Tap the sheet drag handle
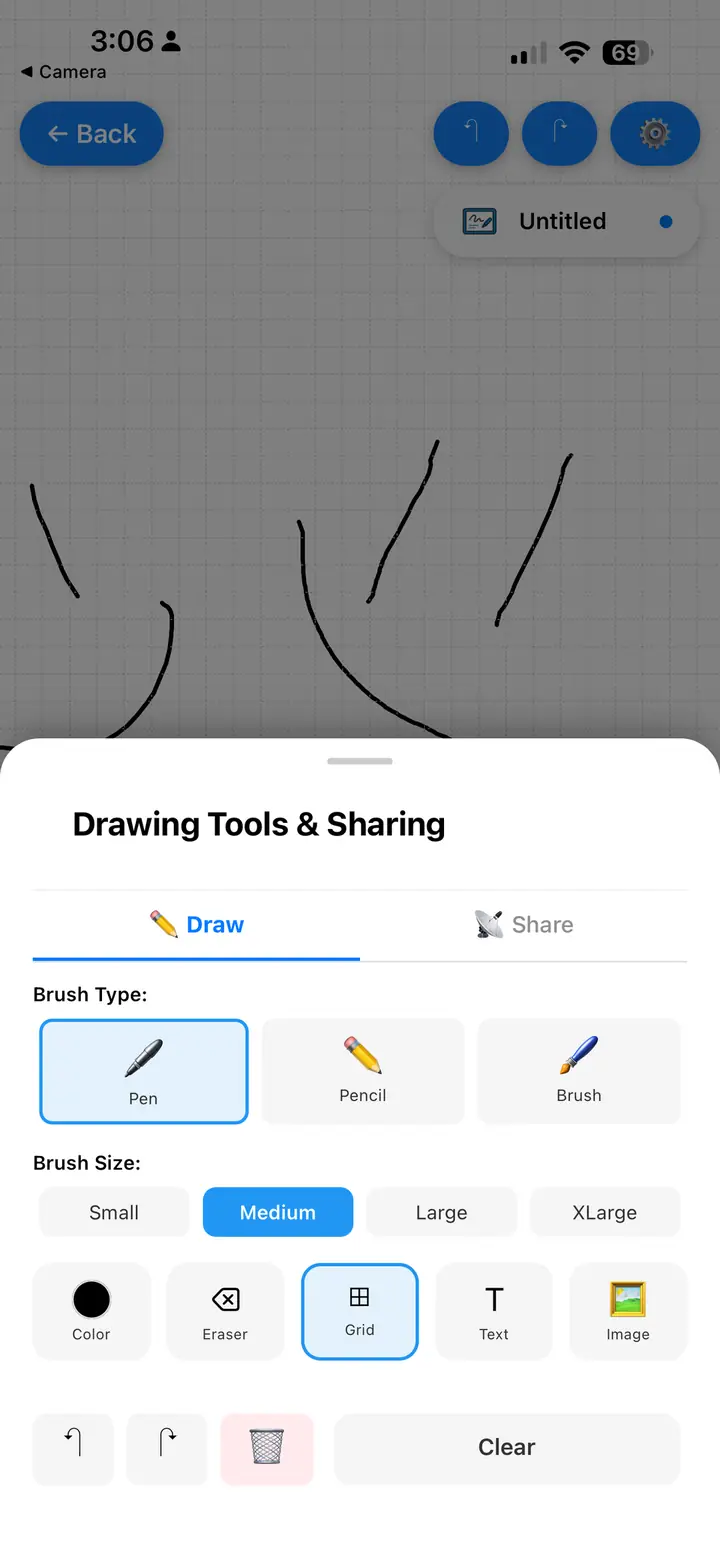The height and width of the screenshot is (1564, 720). [360, 761]
